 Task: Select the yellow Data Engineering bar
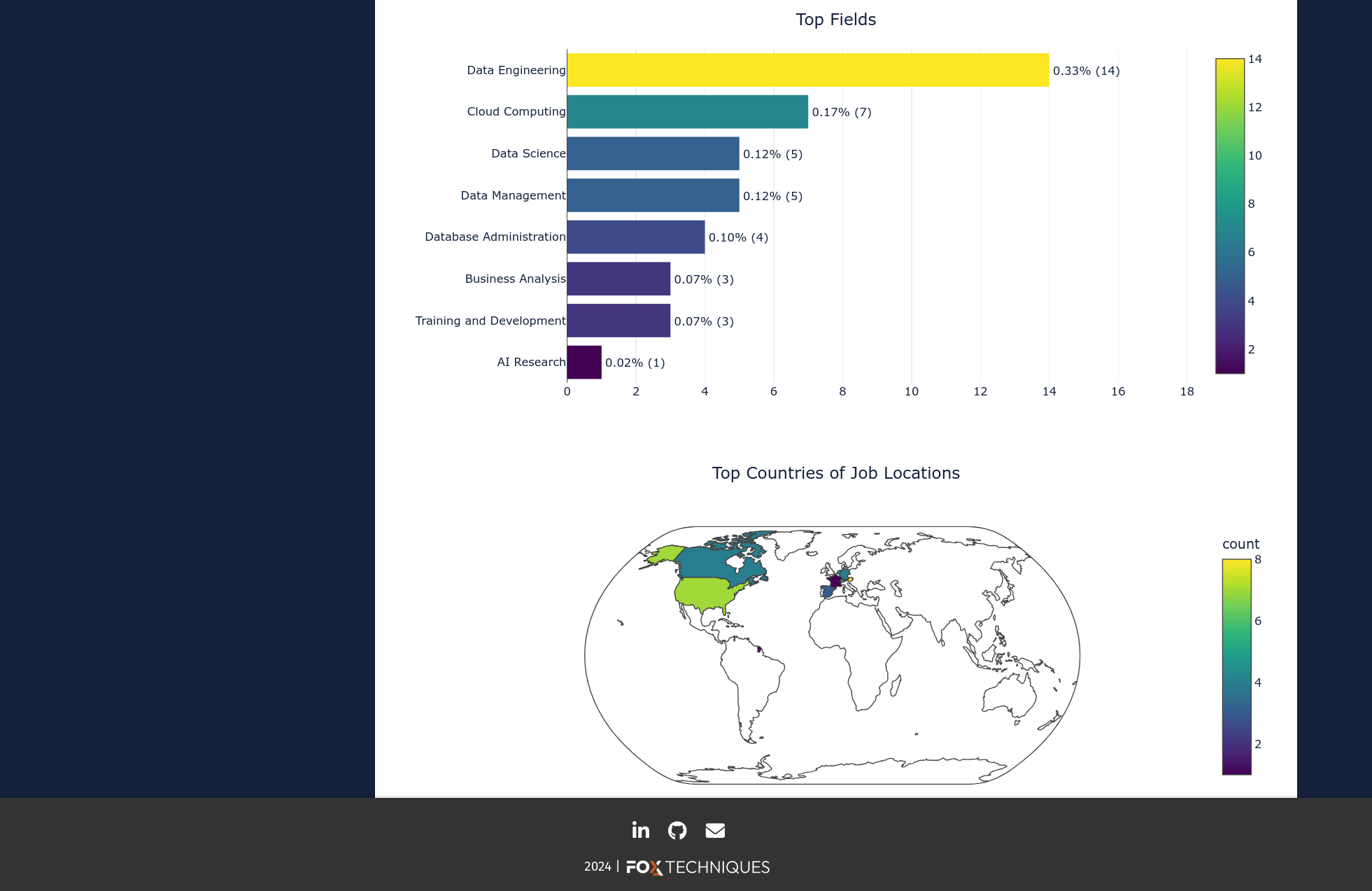(x=808, y=70)
